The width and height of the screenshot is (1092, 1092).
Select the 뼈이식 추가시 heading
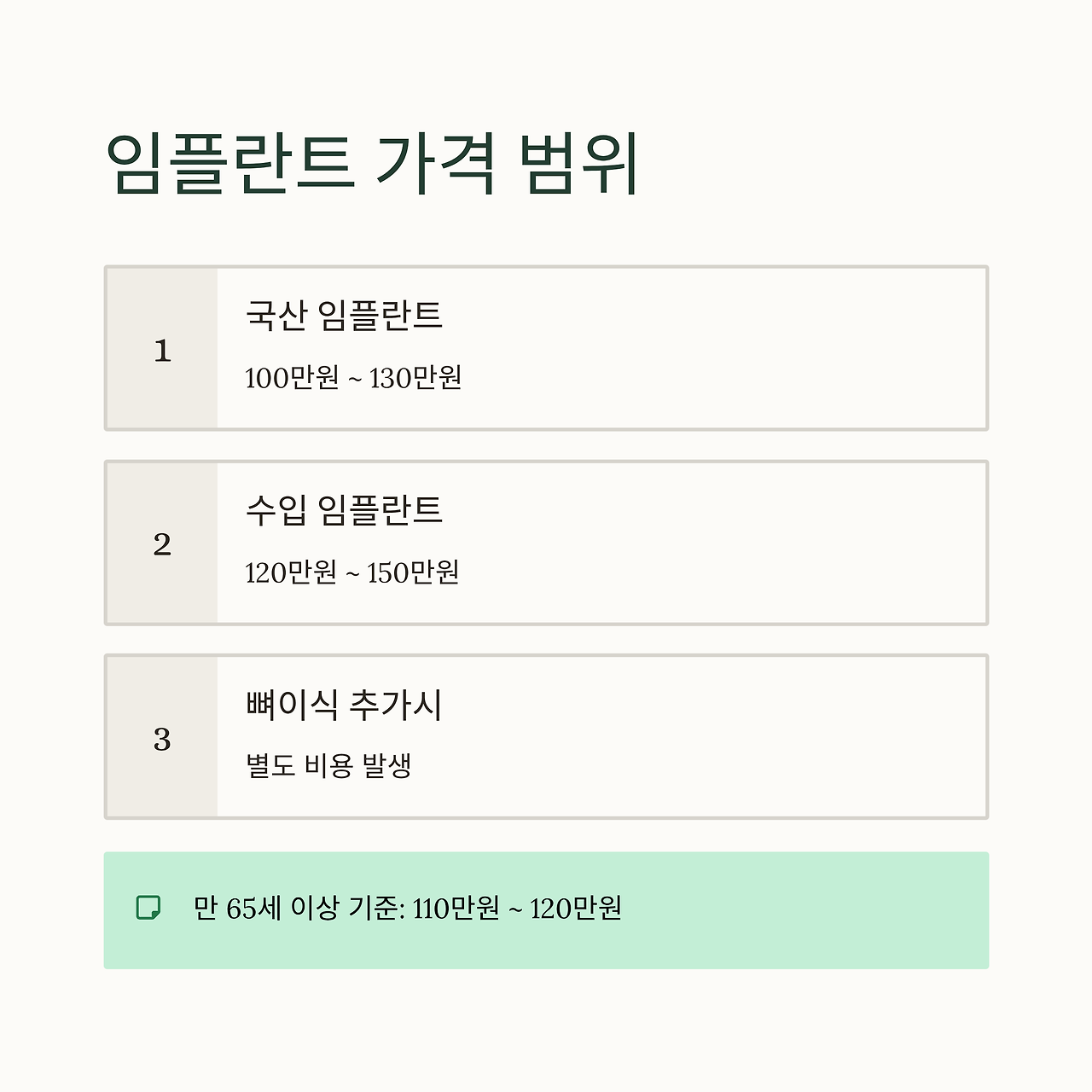point(344,705)
